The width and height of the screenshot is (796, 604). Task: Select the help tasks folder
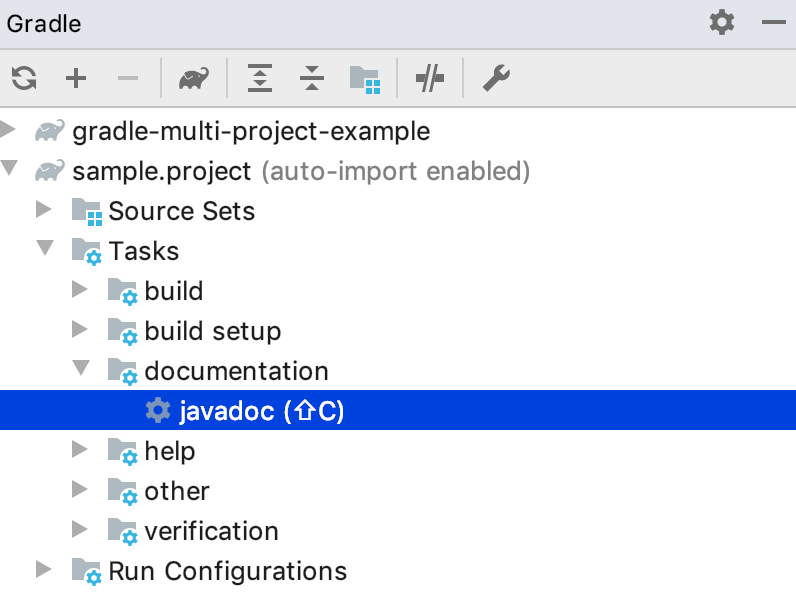click(x=169, y=451)
